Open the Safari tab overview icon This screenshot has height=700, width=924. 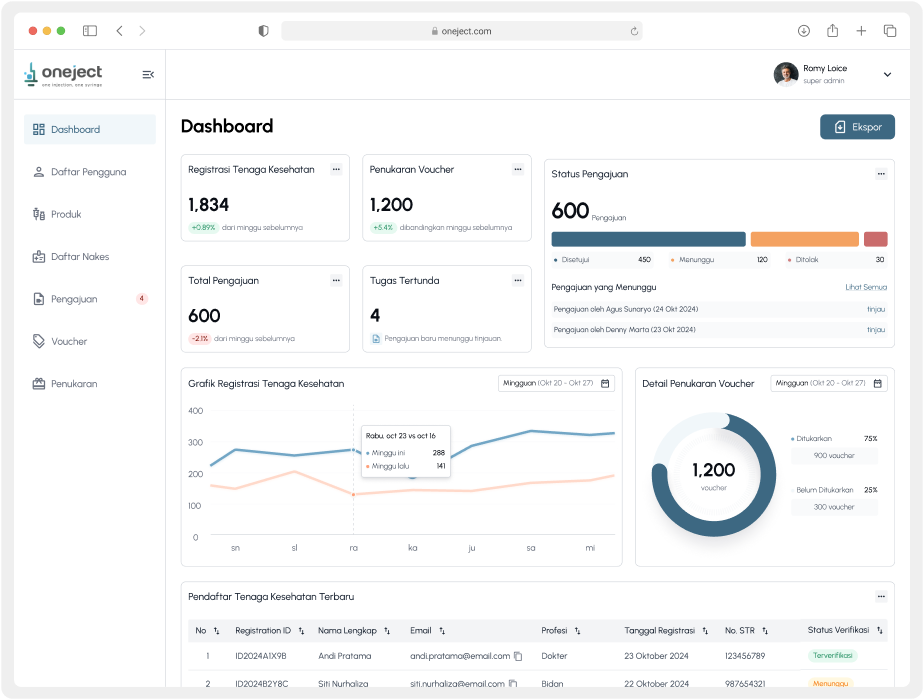pos(890,31)
